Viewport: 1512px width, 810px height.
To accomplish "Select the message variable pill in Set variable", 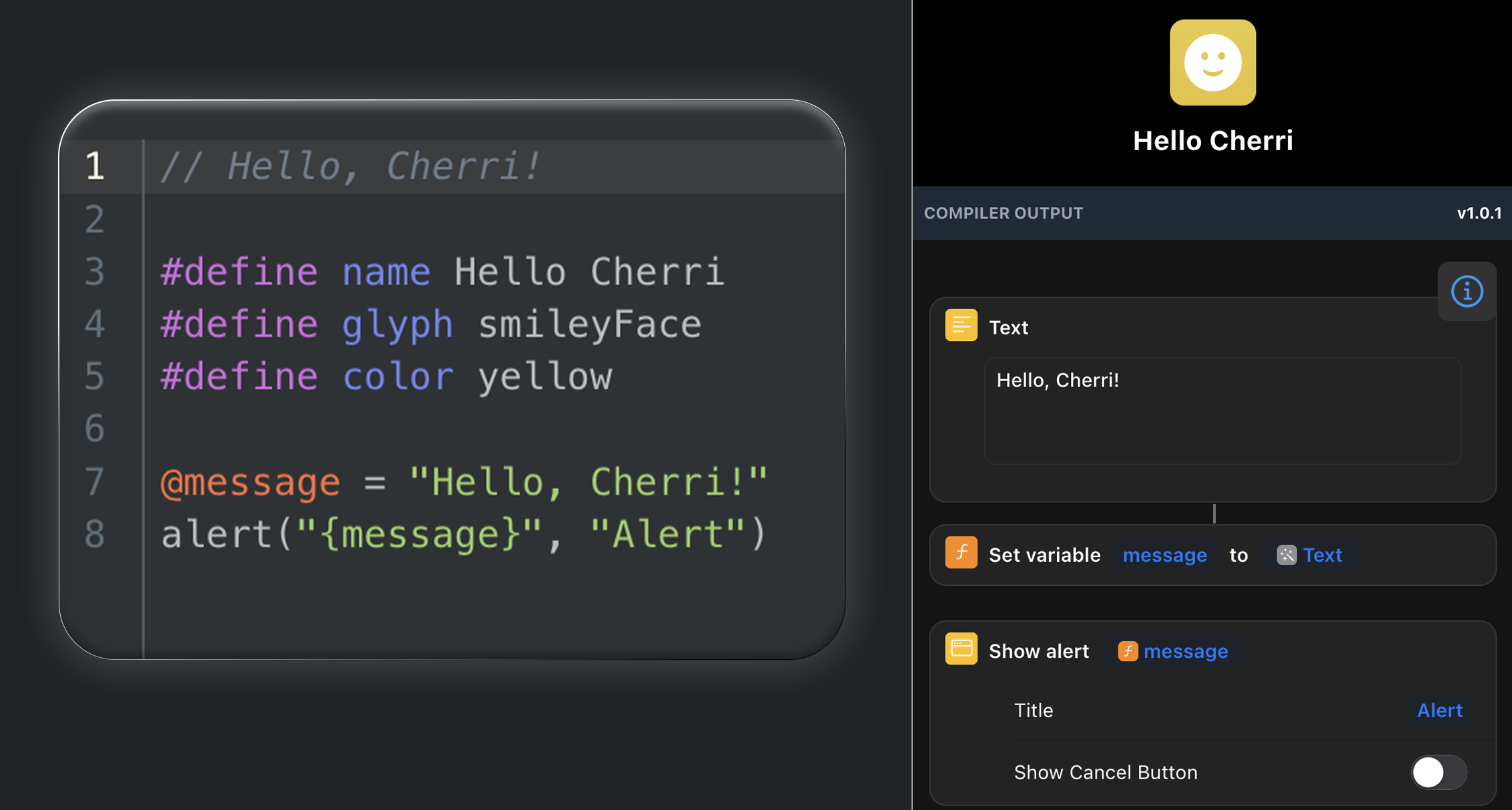I will [x=1164, y=554].
